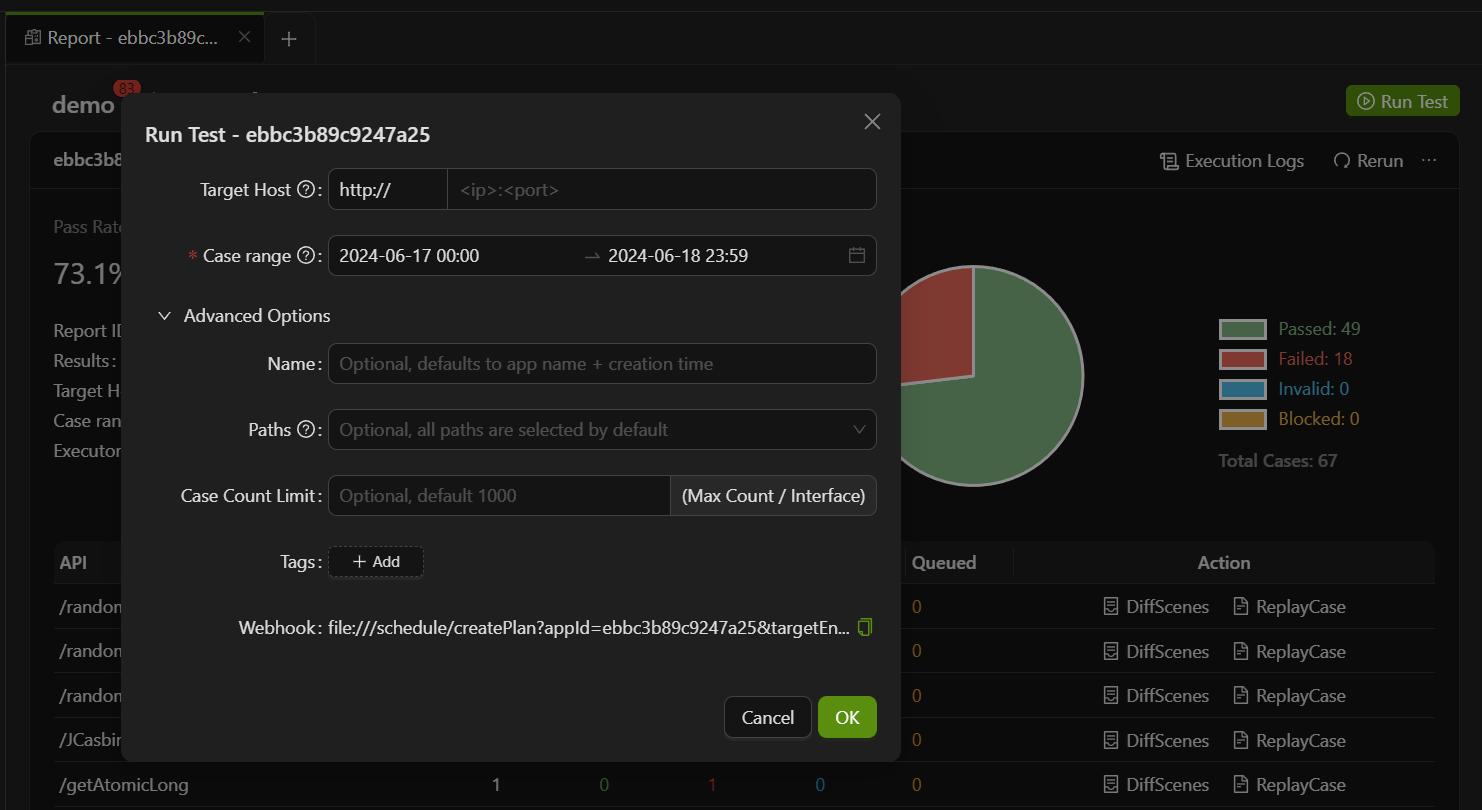Viewport: 1482px width, 810px height.
Task: Set case range start date 2024-06-17 00:00
Action: click(409, 256)
